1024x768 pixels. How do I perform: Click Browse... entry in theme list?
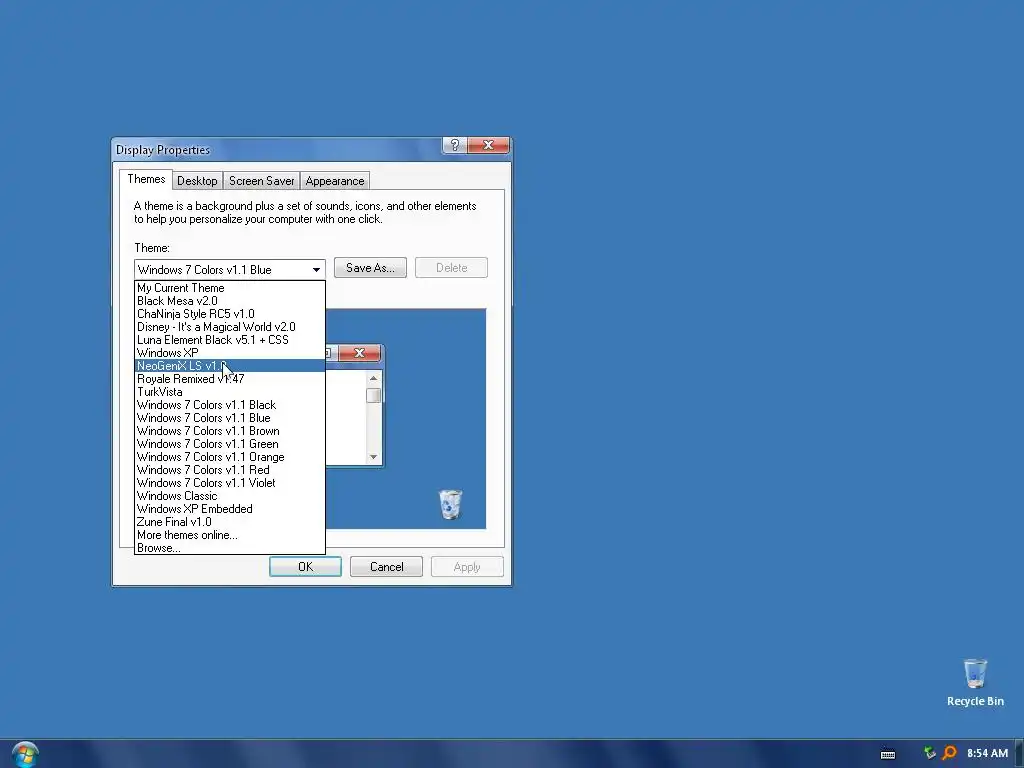(230, 548)
